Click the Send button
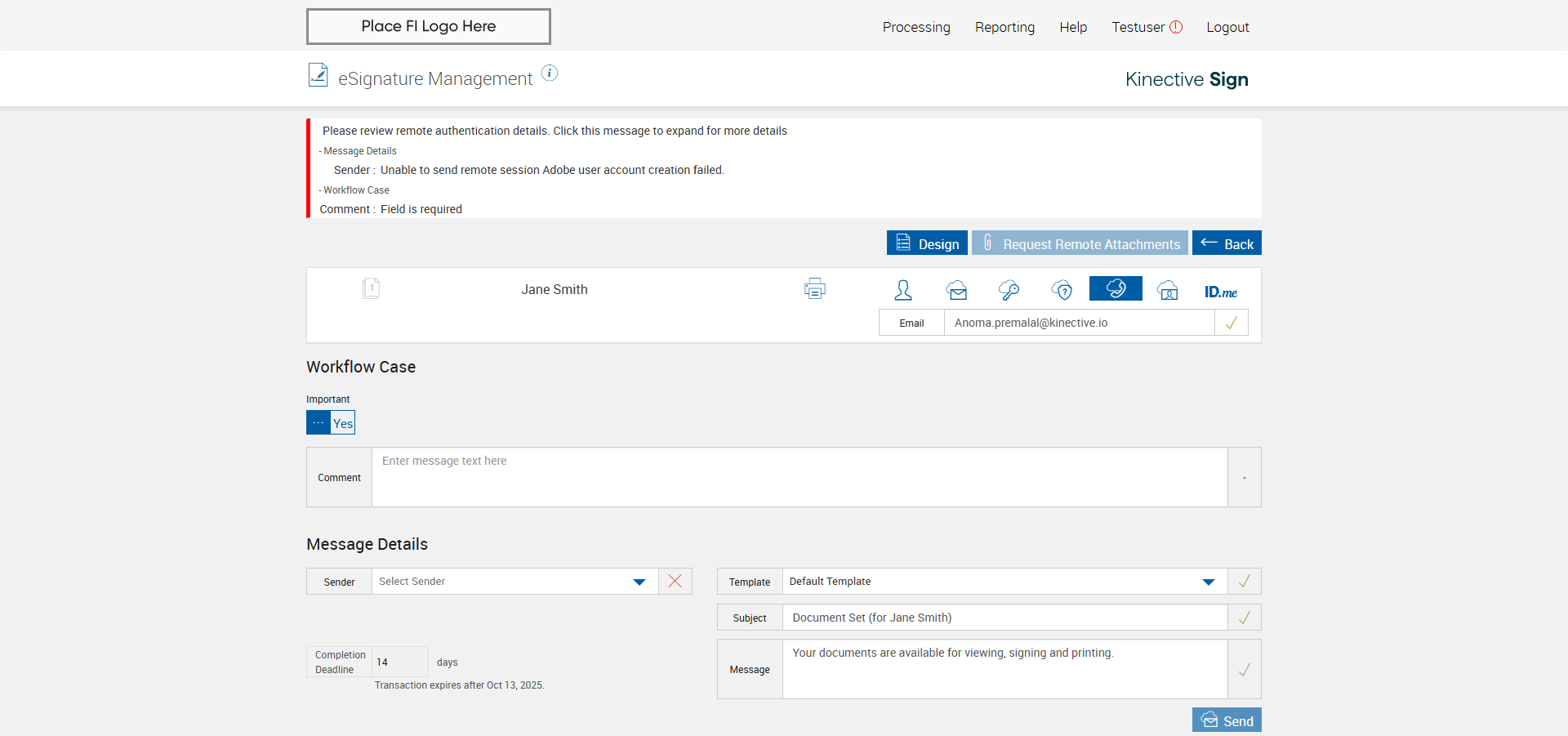 pos(1227,720)
